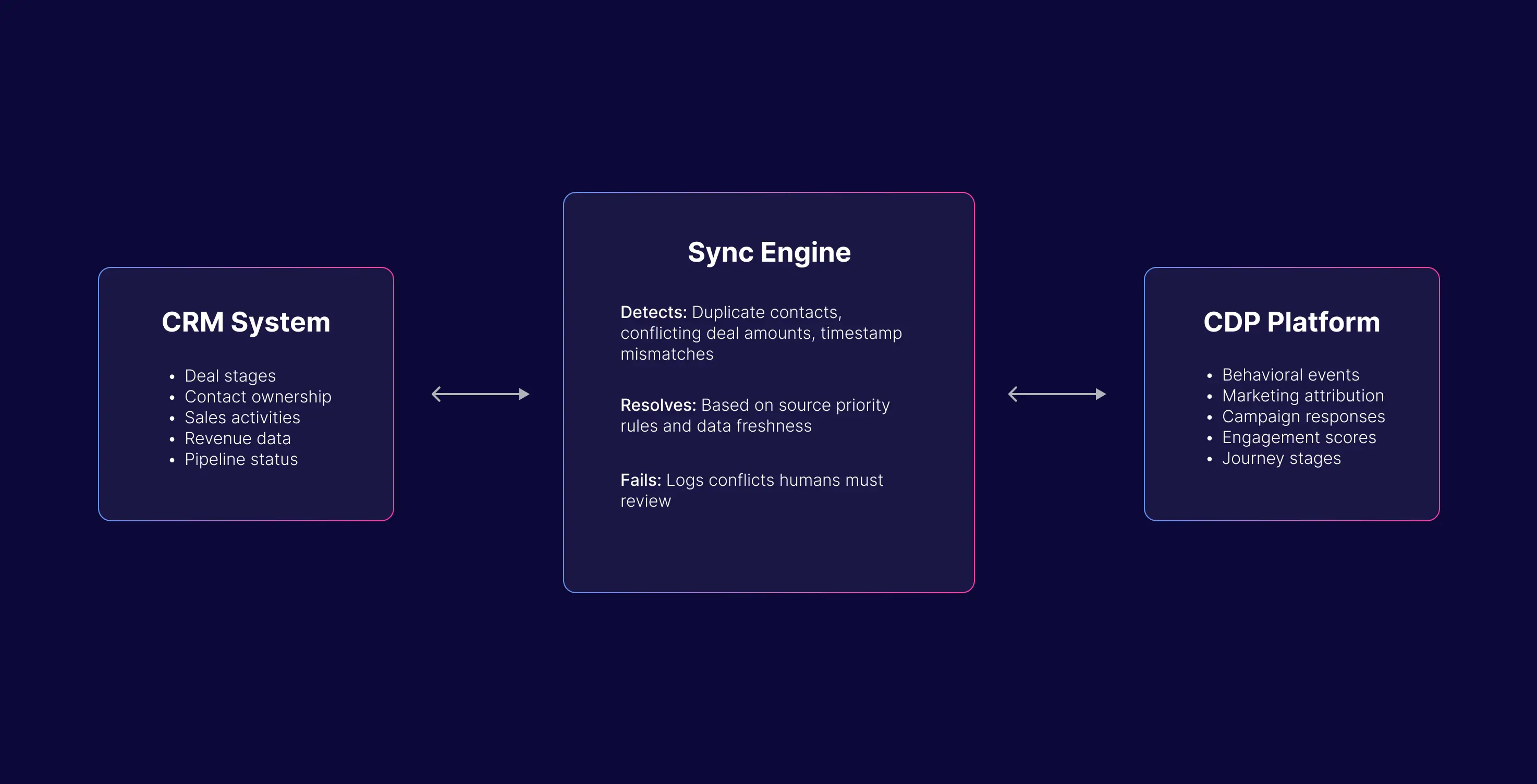This screenshot has width=1537, height=784.
Task: Click the bold Detects label
Action: (x=653, y=312)
